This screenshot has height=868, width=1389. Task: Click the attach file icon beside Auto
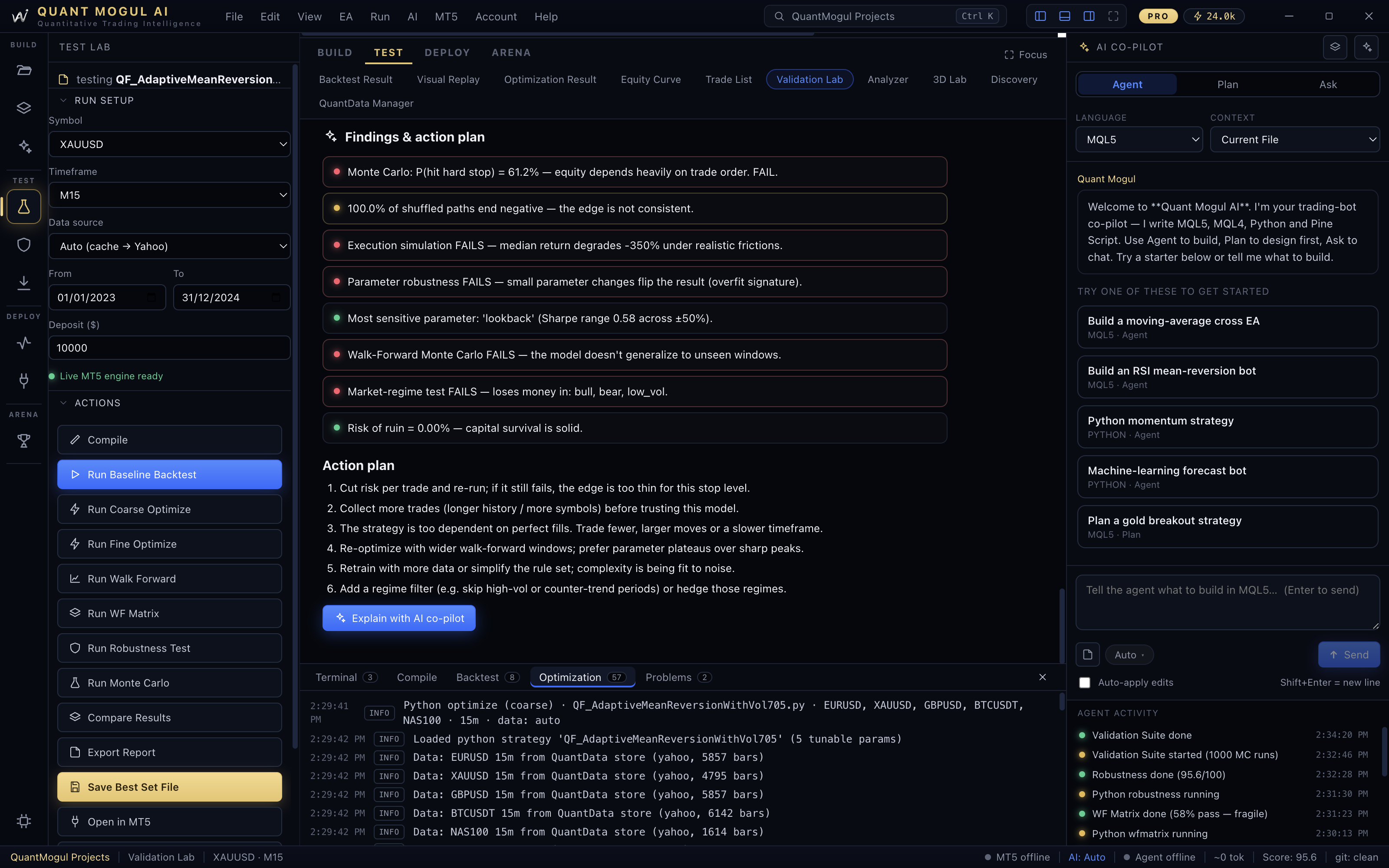(x=1087, y=654)
